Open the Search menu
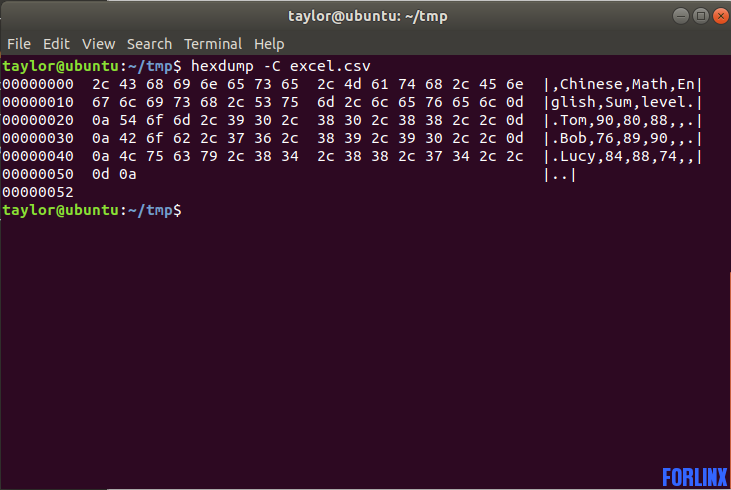The width and height of the screenshot is (731, 490). [x=149, y=44]
